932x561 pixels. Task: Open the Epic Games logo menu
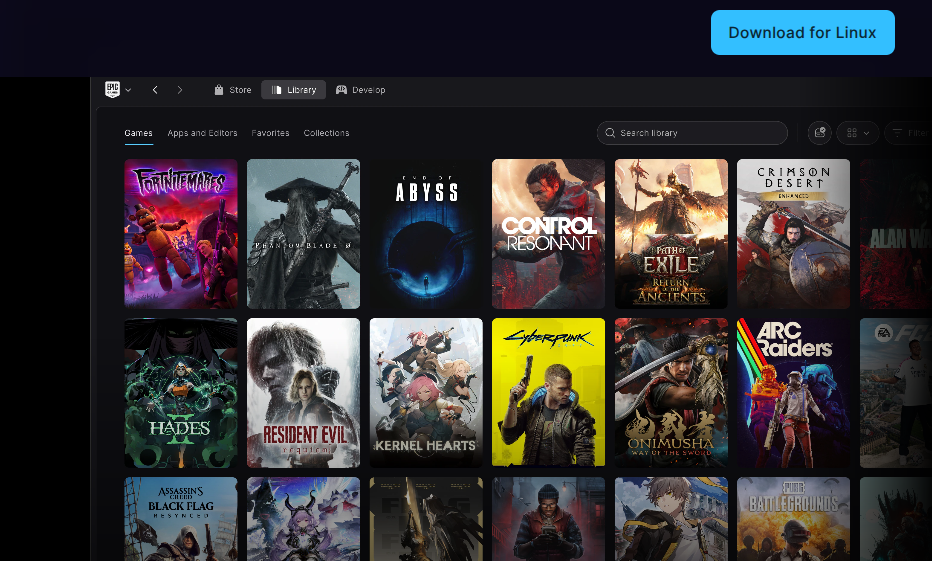point(112,90)
